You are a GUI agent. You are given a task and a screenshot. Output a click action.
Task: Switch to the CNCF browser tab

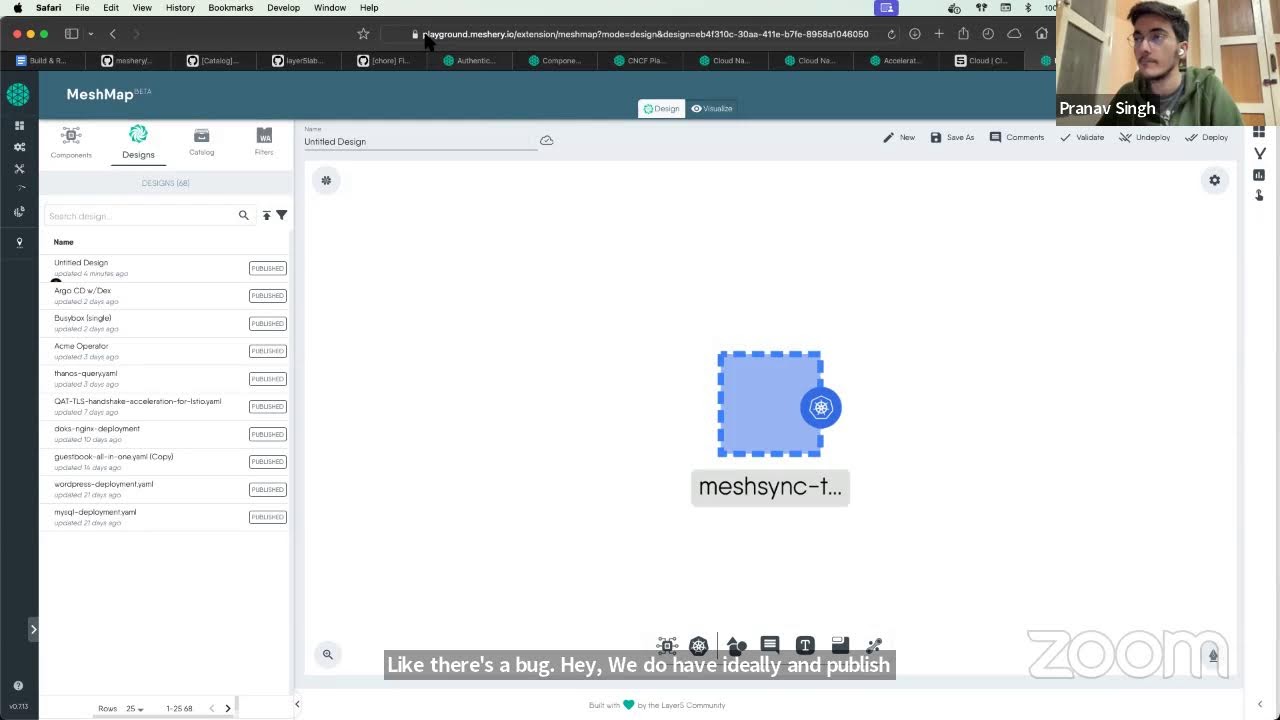point(639,60)
